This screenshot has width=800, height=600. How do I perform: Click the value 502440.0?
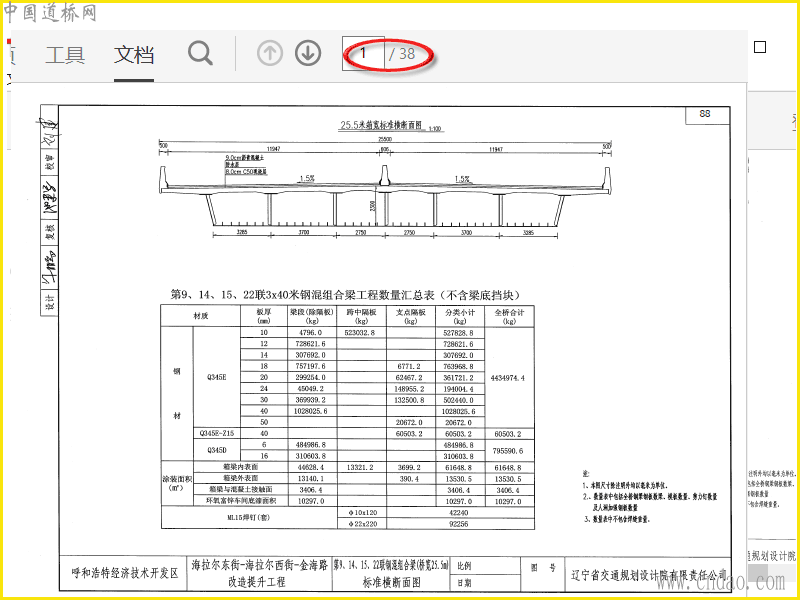(458, 400)
